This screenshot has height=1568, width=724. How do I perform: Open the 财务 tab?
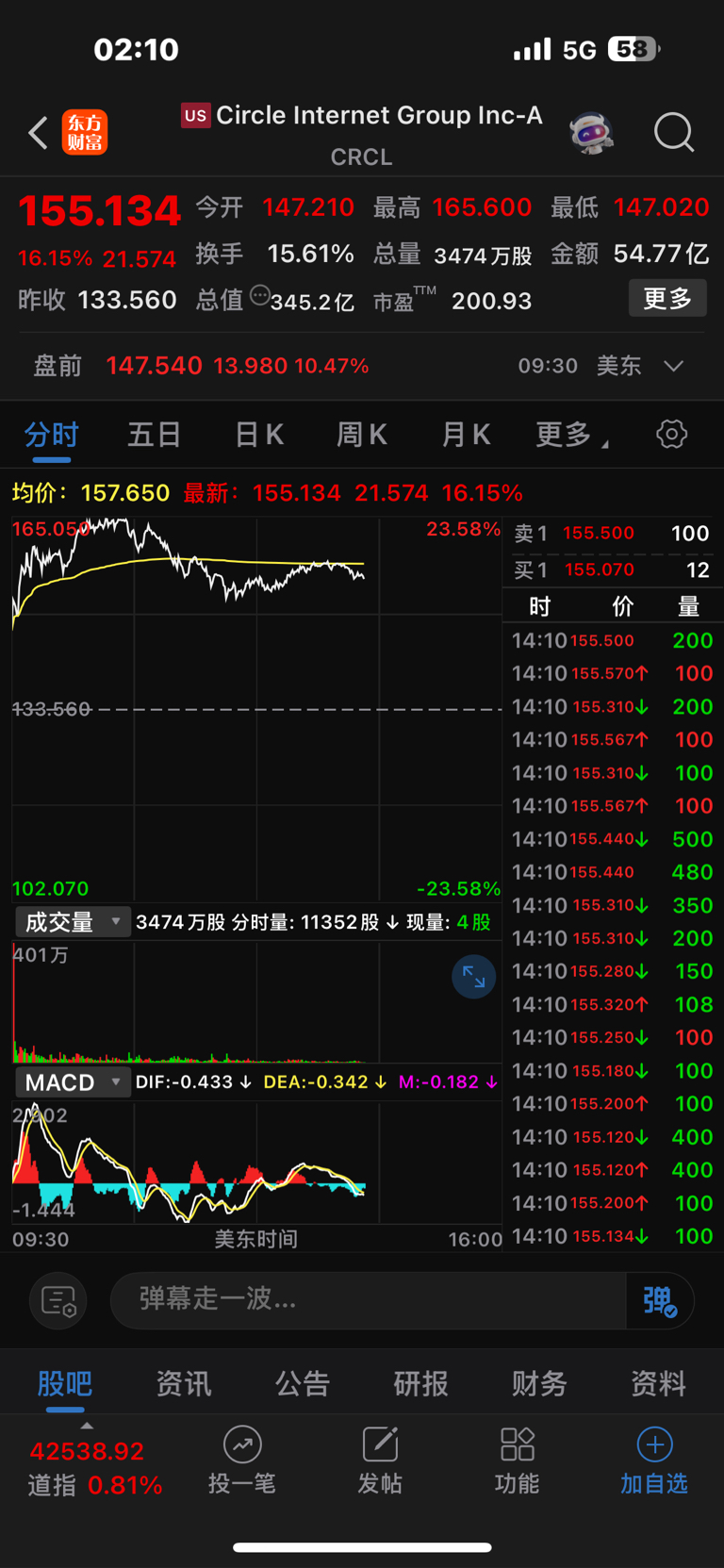[539, 1383]
